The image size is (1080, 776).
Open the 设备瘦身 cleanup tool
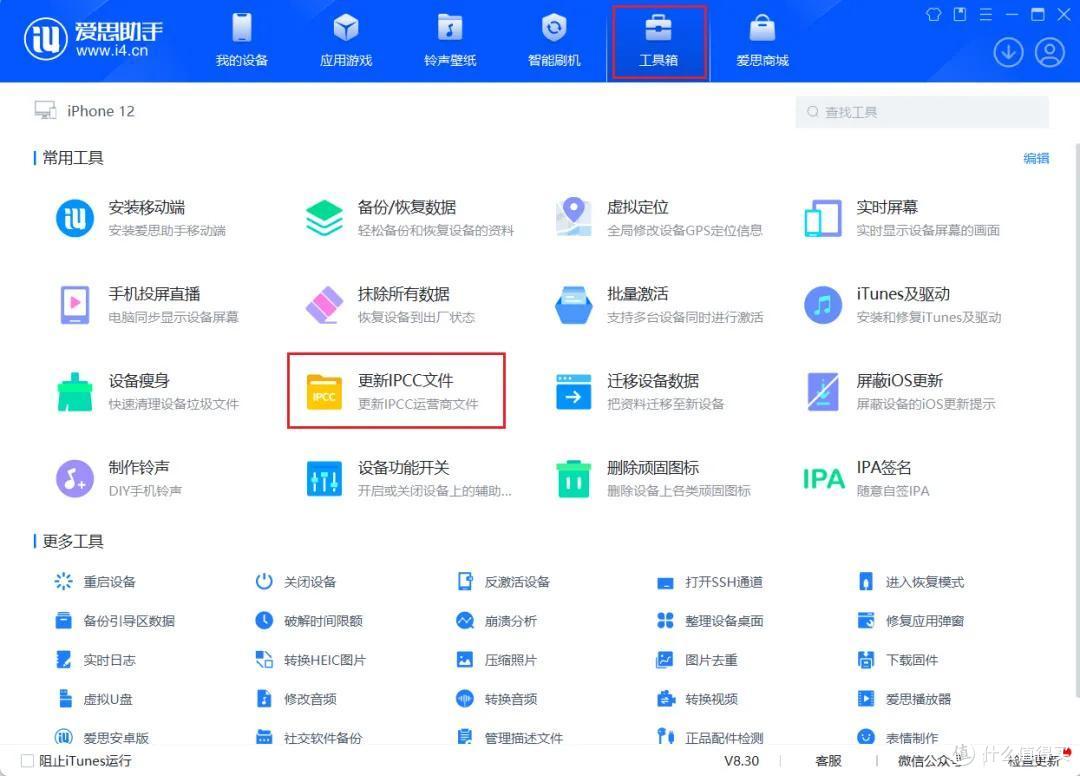[x=75, y=391]
